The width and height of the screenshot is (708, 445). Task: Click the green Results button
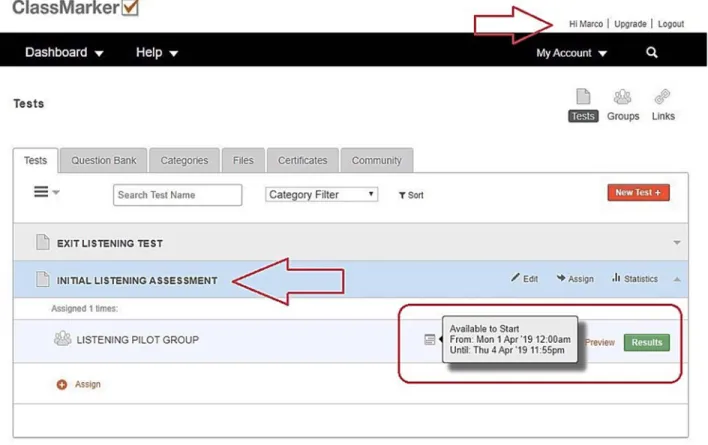(x=647, y=342)
